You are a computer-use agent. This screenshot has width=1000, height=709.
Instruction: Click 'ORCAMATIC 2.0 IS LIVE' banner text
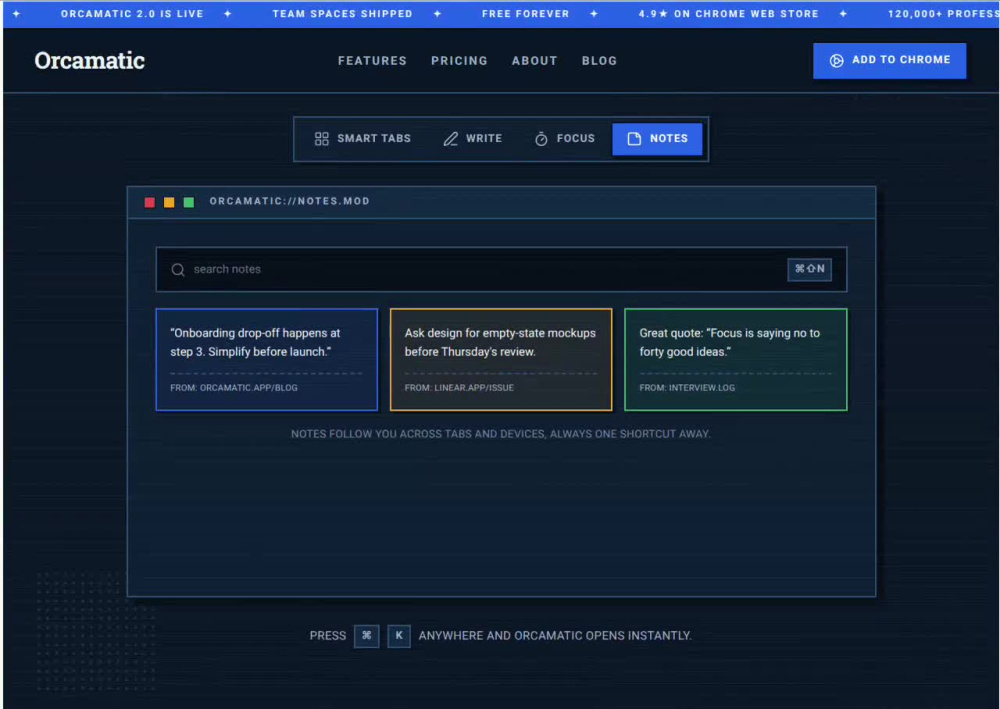(132, 13)
